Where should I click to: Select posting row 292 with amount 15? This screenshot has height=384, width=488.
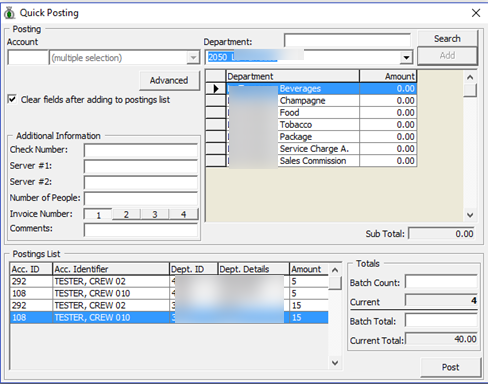point(169,305)
